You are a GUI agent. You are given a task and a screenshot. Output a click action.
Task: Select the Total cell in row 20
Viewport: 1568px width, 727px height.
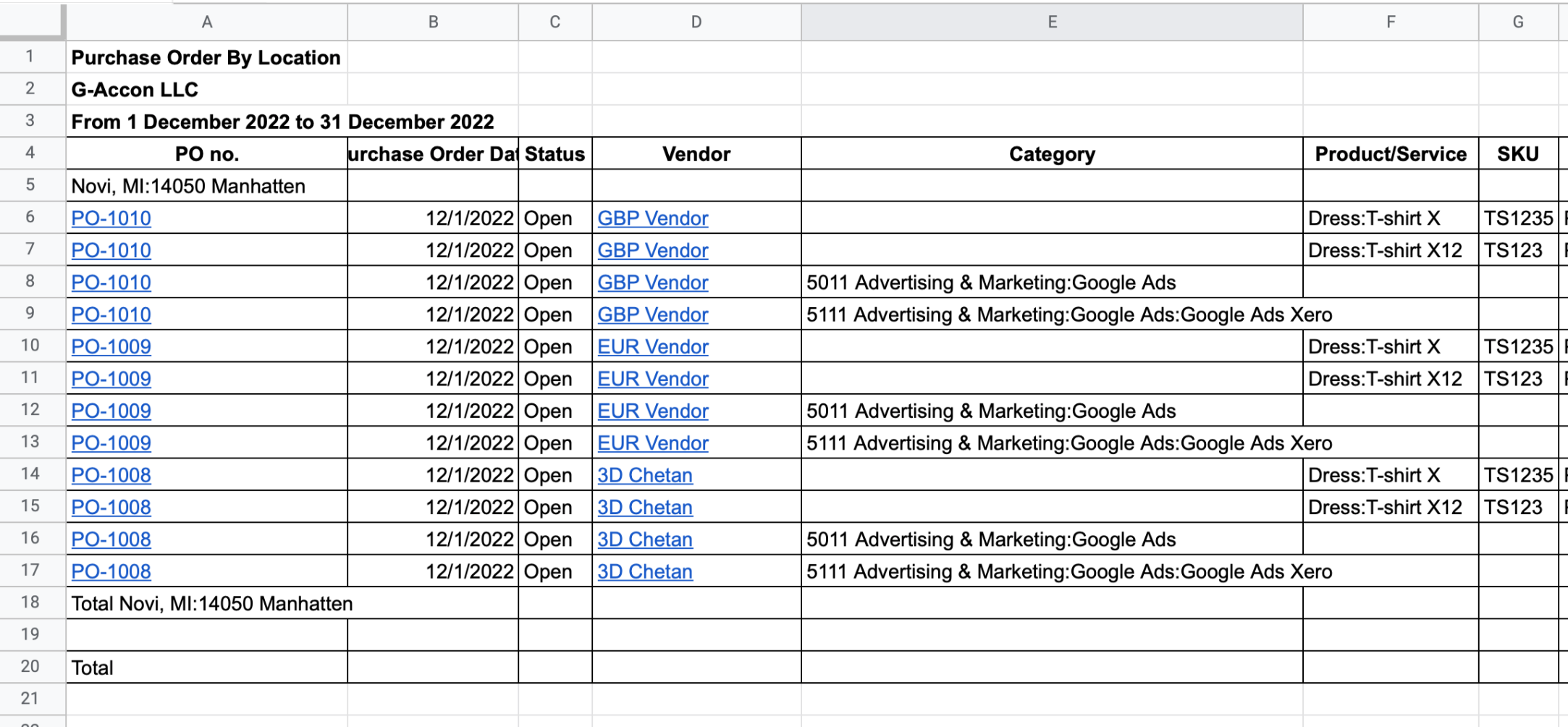(x=206, y=668)
